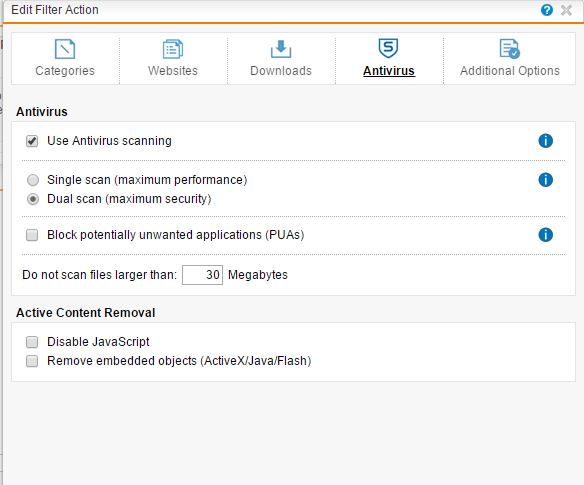Uncheck Use Antivirus scanning checkbox
Viewport: 584px width, 485px height.
32,141
